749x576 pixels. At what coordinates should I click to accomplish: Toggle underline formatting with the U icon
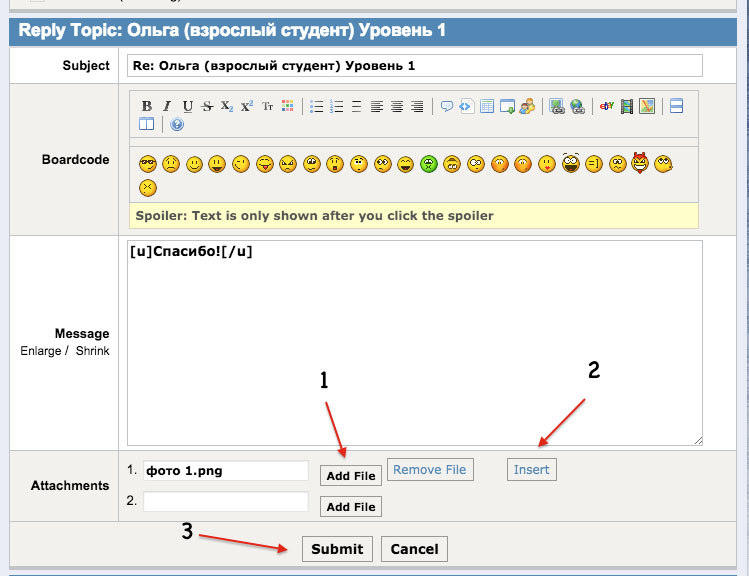point(187,106)
